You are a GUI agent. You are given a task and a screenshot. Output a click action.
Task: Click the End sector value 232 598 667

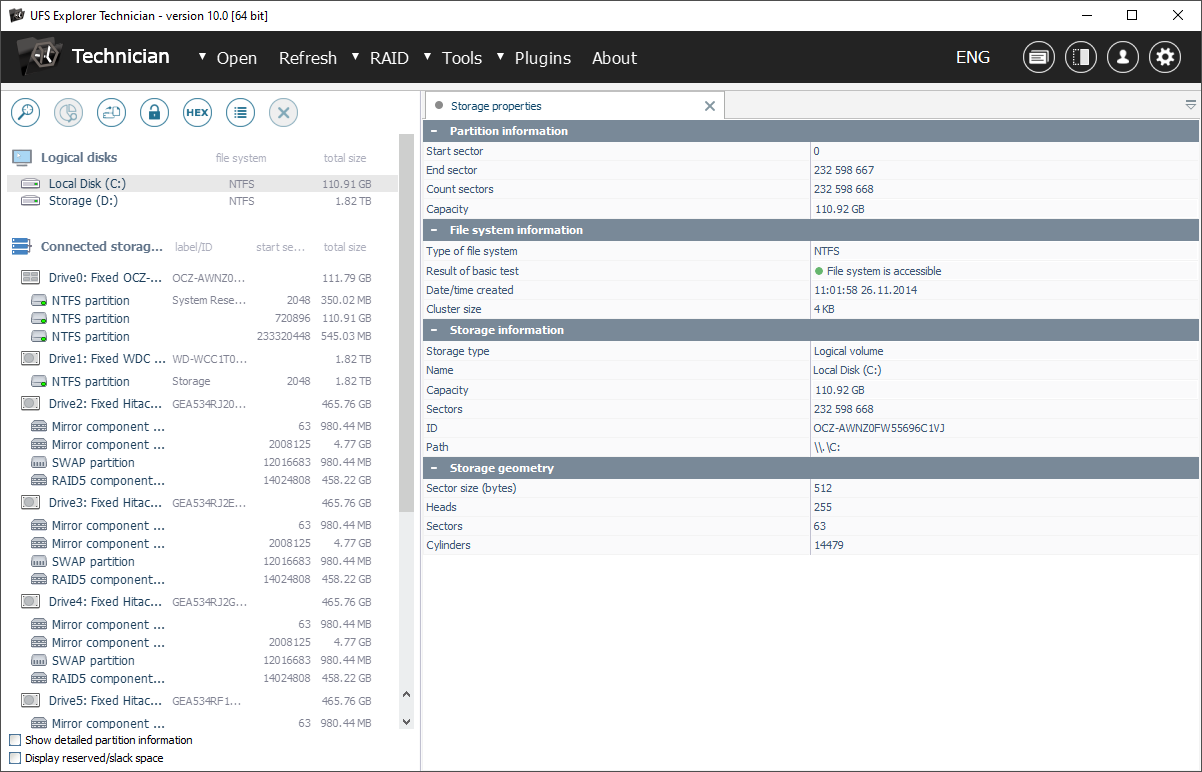pyautogui.click(x=844, y=170)
